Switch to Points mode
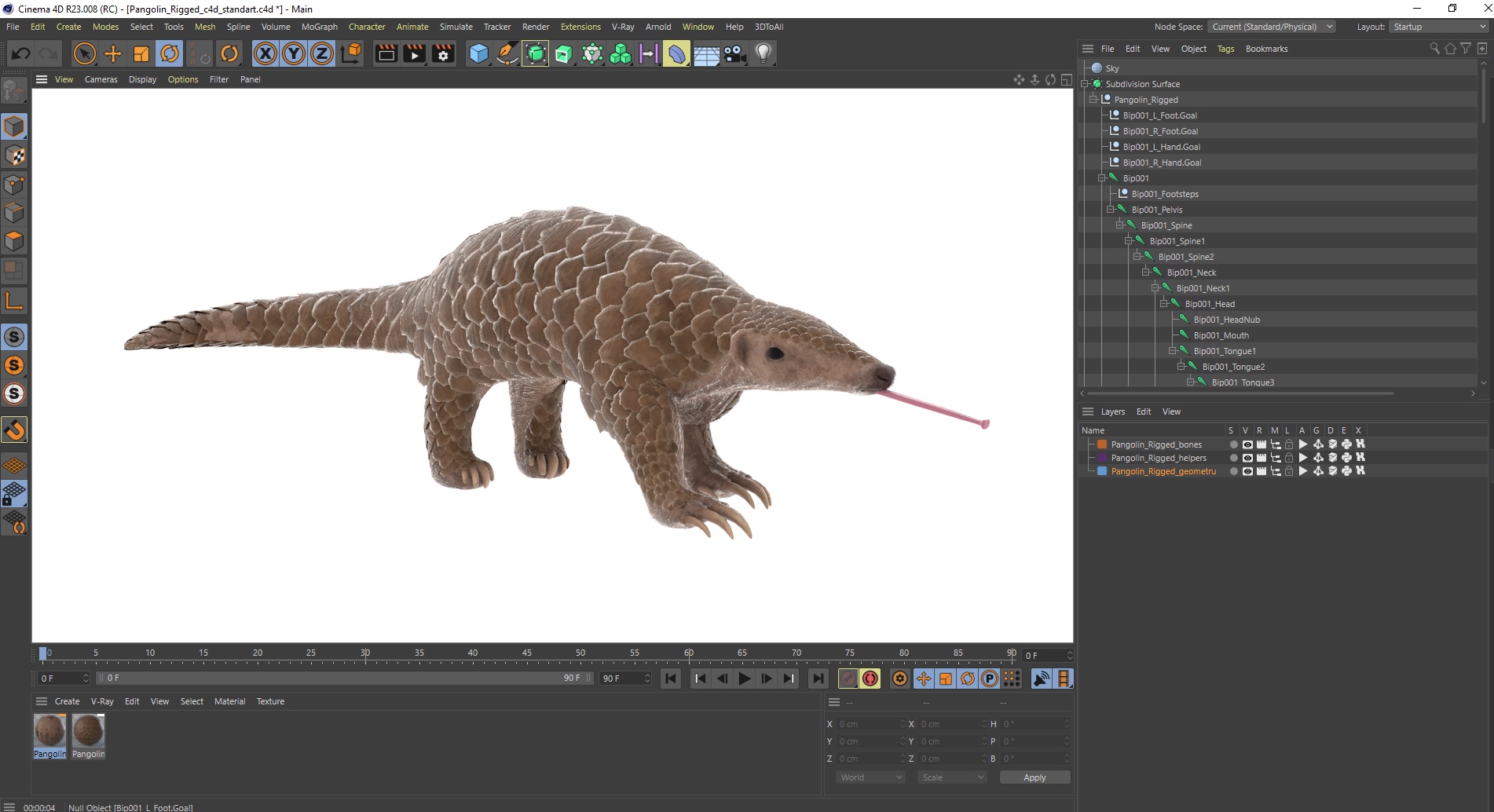Image resolution: width=1494 pixels, height=812 pixels. [x=14, y=185]
